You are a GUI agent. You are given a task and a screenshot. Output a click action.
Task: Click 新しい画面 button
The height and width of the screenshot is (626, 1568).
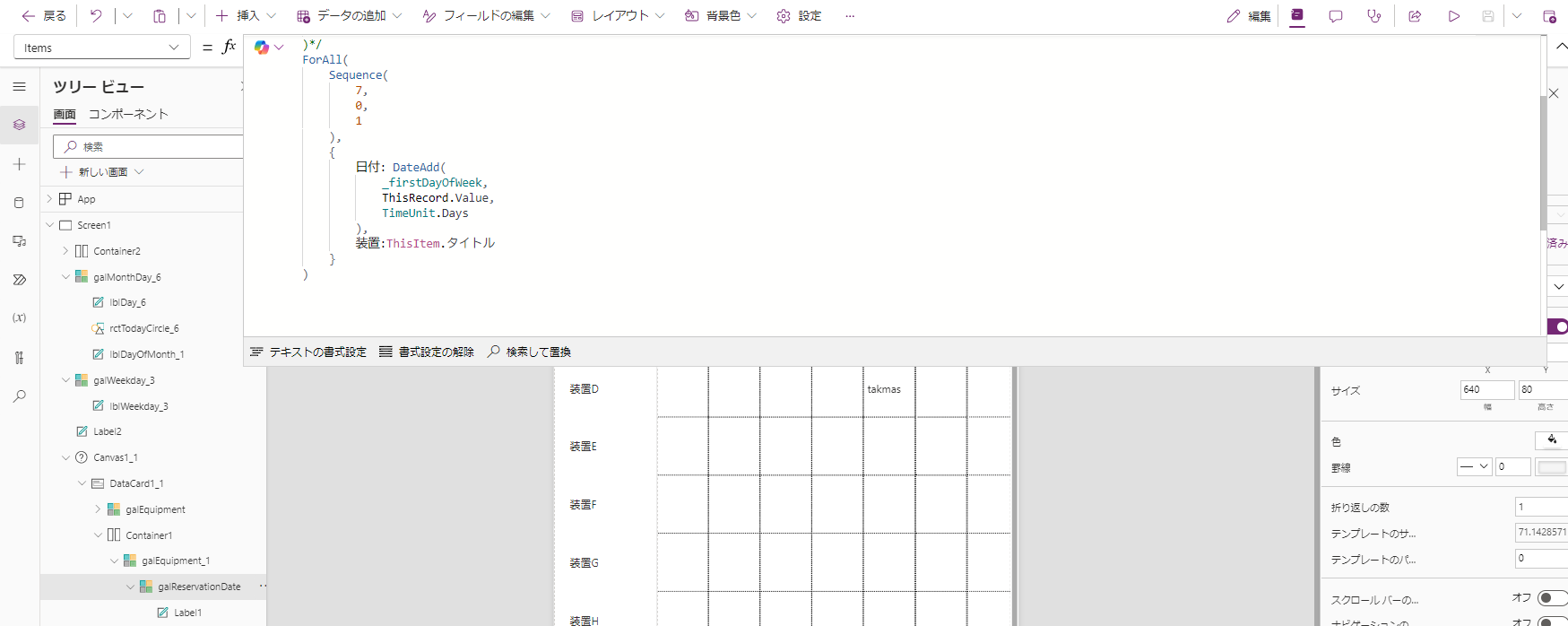pos(102,172)
